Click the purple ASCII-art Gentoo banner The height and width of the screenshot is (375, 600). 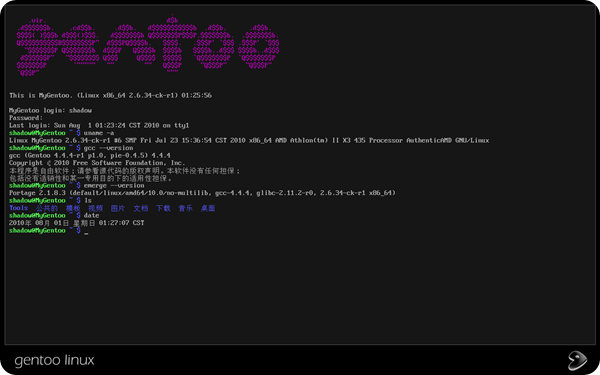(148, 46)
